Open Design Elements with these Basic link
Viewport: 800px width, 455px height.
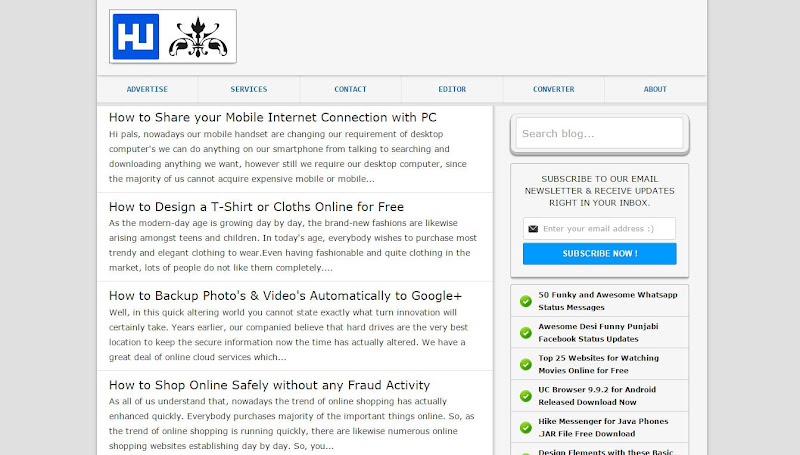click(606, 451)
